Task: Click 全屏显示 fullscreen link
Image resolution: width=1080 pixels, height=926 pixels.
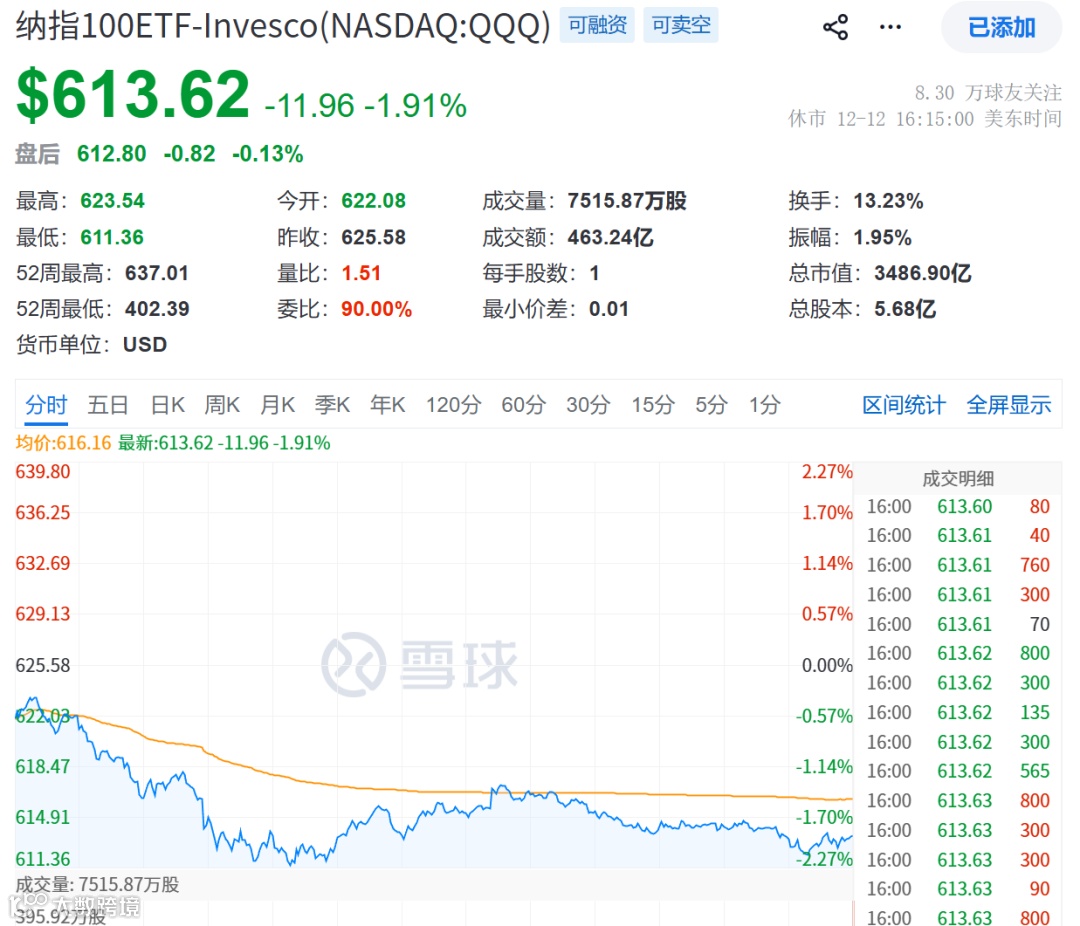Action: tap(1009, 405)
